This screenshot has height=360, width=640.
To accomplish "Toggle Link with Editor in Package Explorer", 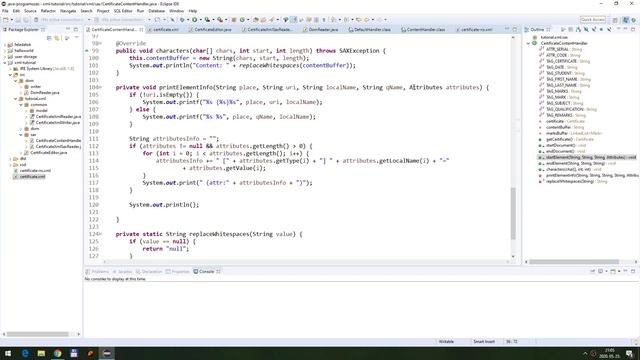I will (x=57, y=38).
